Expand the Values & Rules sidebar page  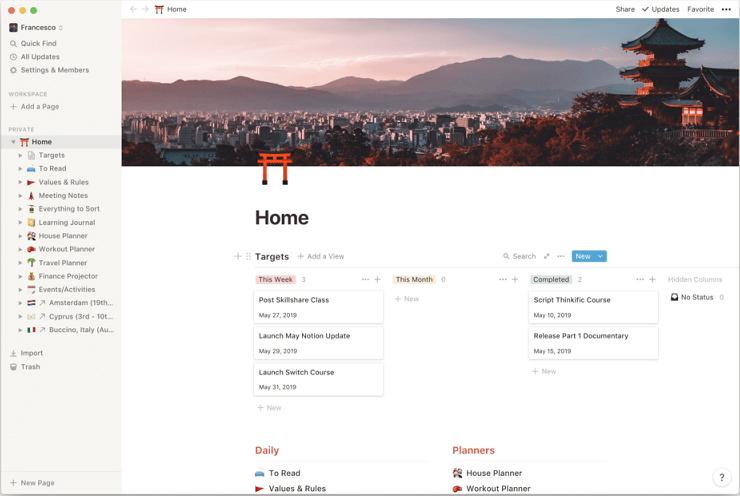(x=20, y=182)
